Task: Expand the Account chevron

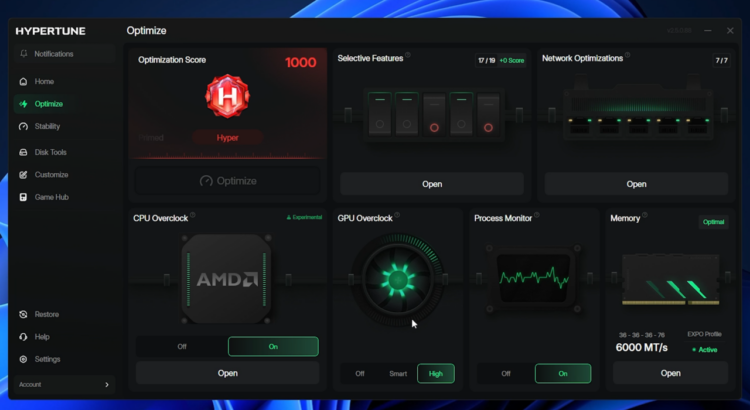Action: [107, 385]
